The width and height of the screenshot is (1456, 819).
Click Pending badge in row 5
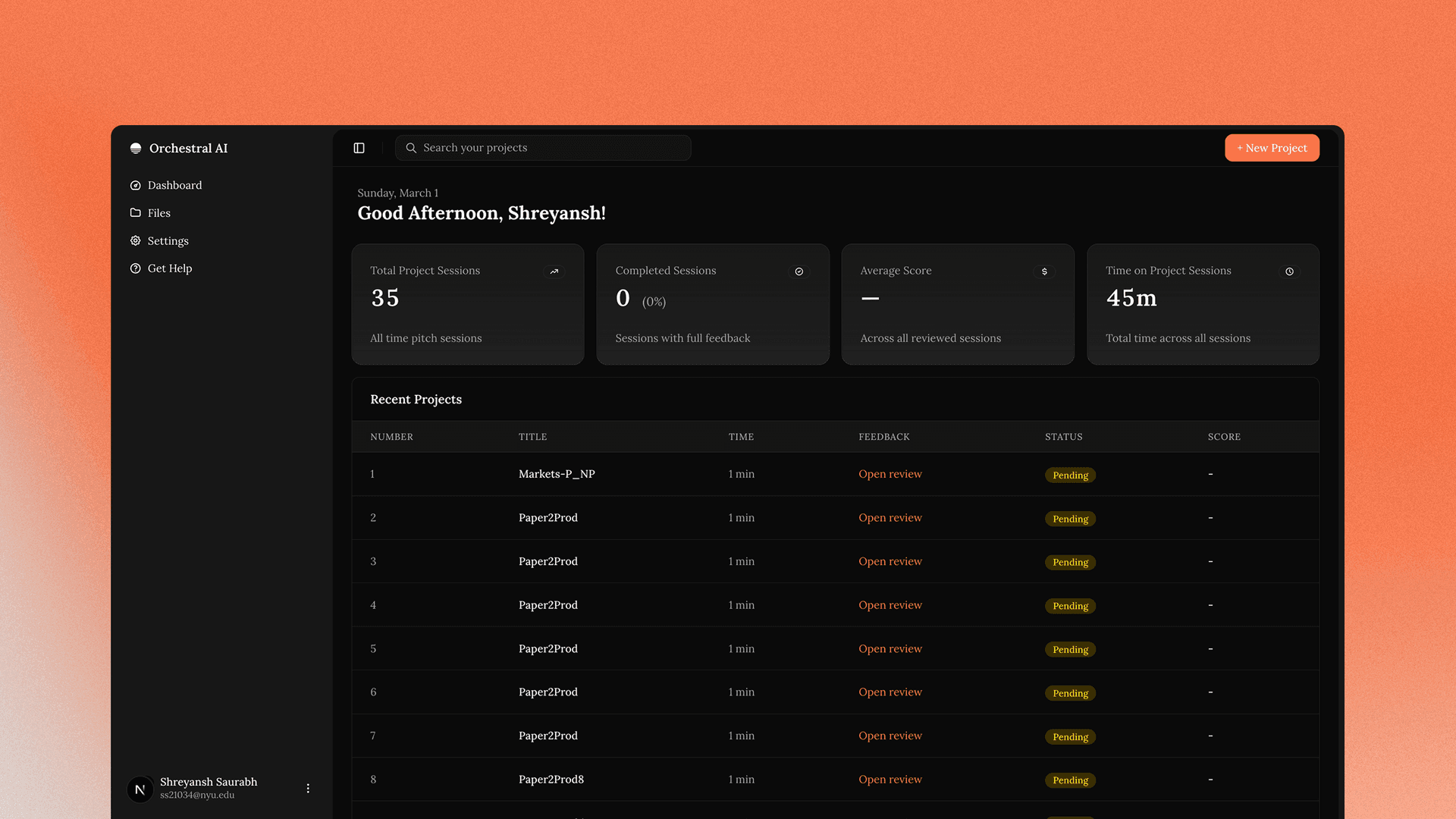pyautogui.click(x=1070, y=650)
